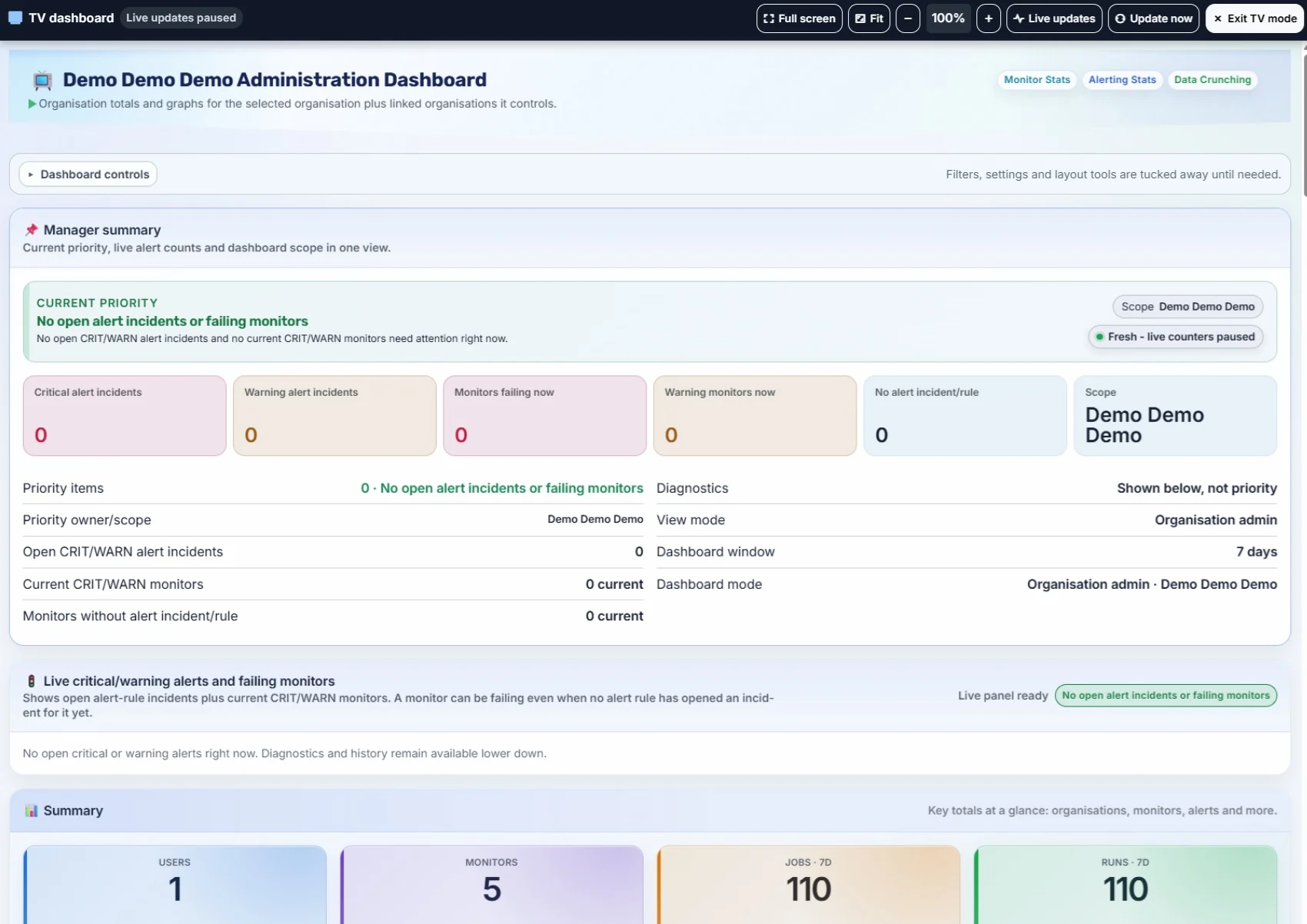Click Shown below, not priority diagnostics value
Image resolution: width=1307 pixels, height=924 pixels.
tap(1196, 488)
